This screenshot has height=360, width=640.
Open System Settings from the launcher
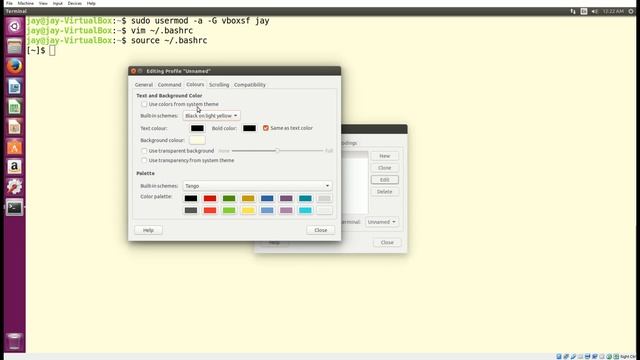click(14, 187)
